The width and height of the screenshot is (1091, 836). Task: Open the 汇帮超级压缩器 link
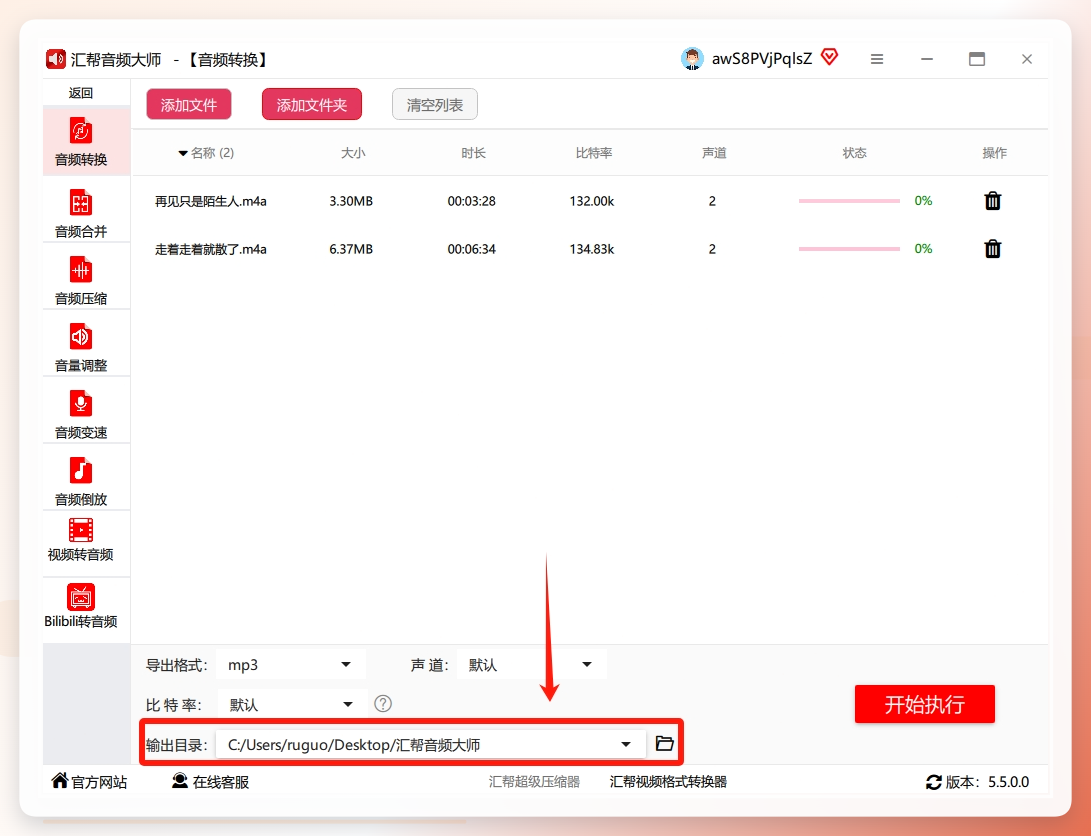tap(534, 782)
